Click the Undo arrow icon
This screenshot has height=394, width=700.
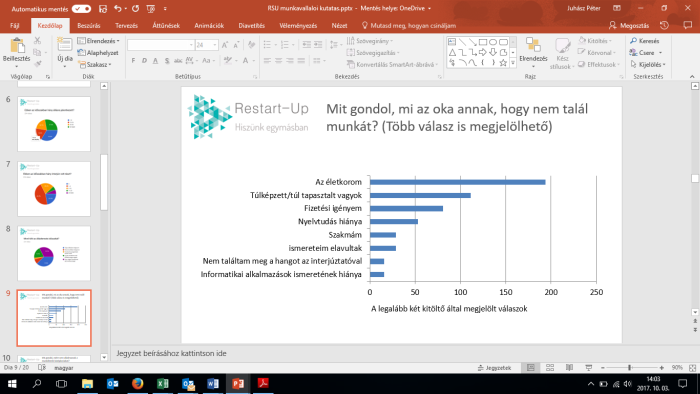pyautogui.click(x=117, y=8)
